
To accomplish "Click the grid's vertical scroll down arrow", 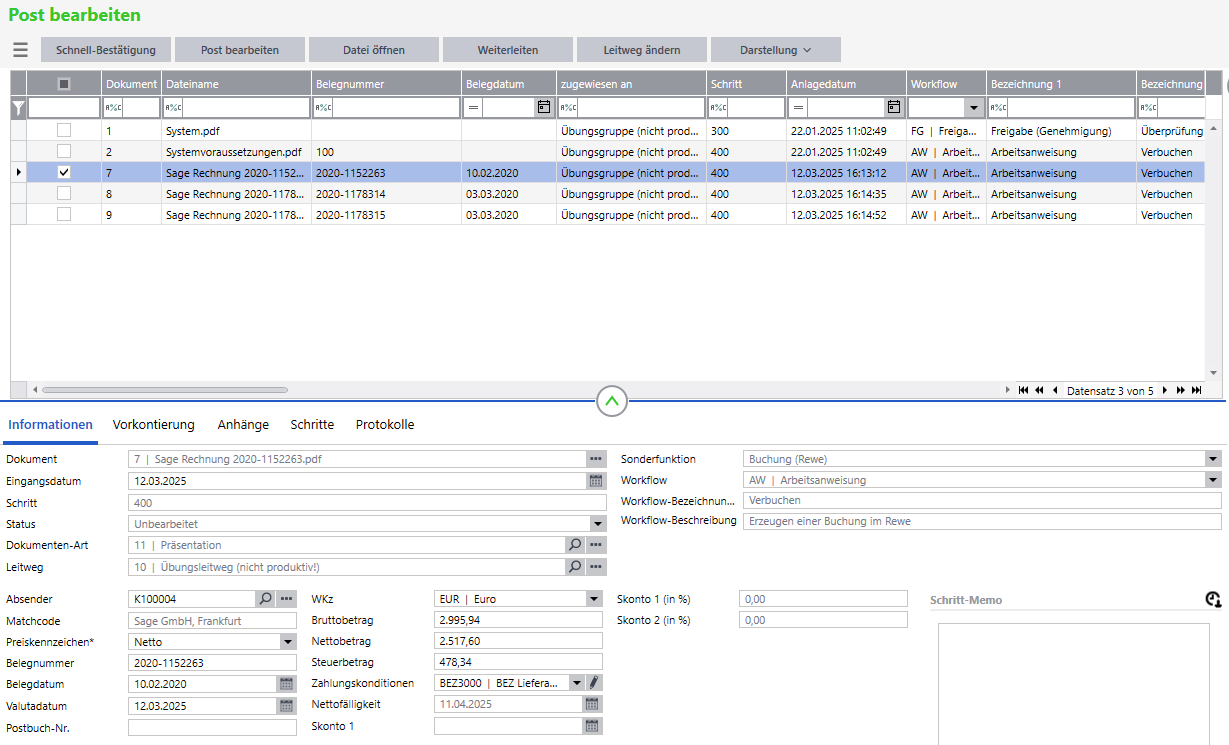I will [1215, 371].
